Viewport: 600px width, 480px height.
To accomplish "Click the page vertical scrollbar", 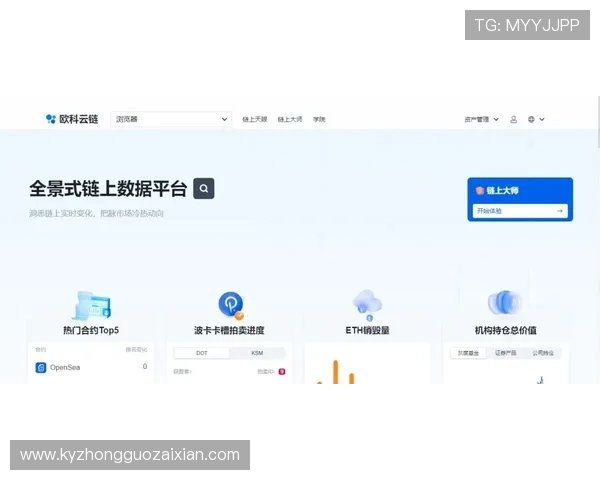I will click(598, 122).
